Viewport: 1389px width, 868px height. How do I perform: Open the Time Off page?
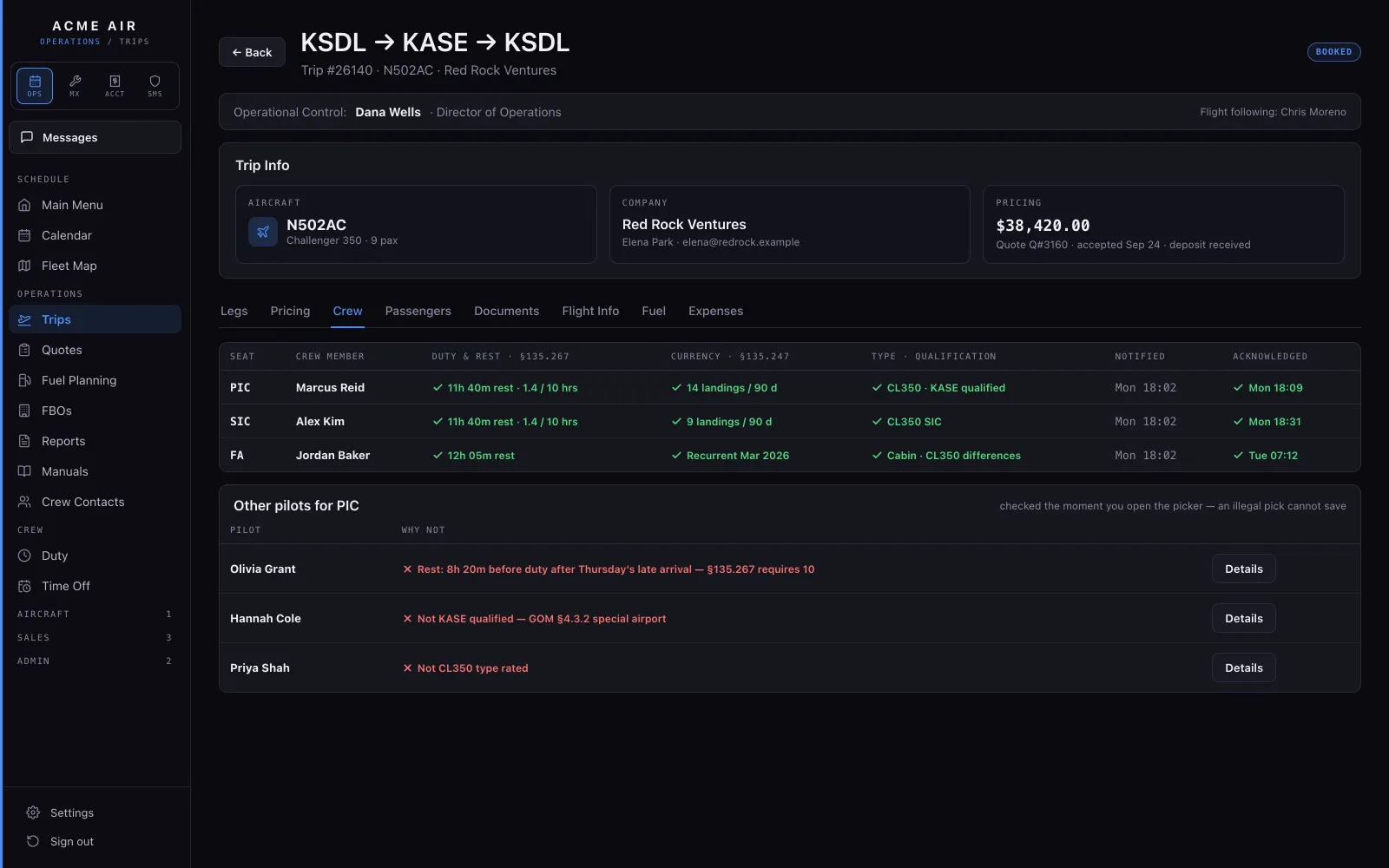[x=95, y=586]
